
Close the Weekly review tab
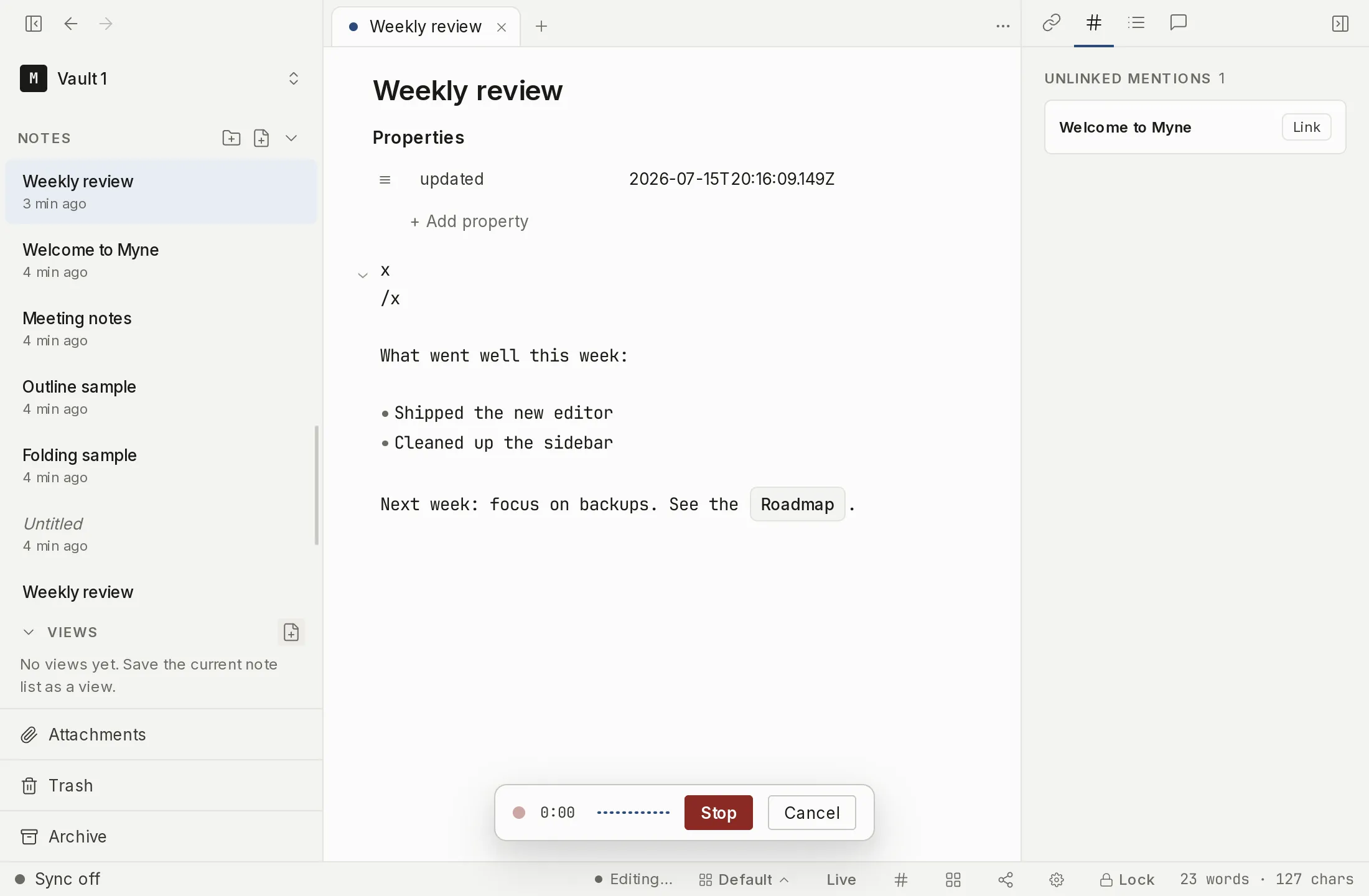coord(502,27)
